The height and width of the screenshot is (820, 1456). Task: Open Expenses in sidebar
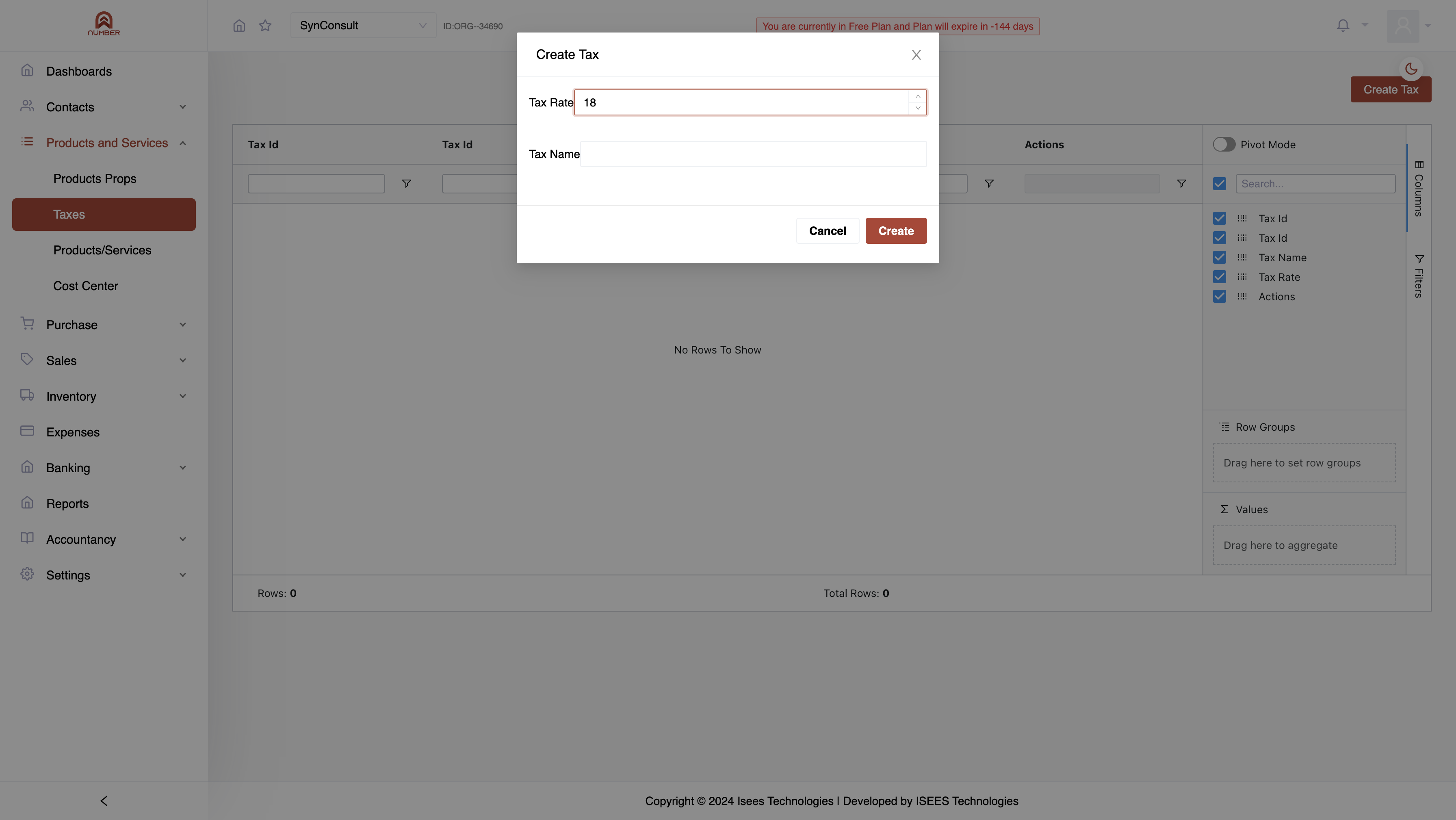tap(104, 432)
